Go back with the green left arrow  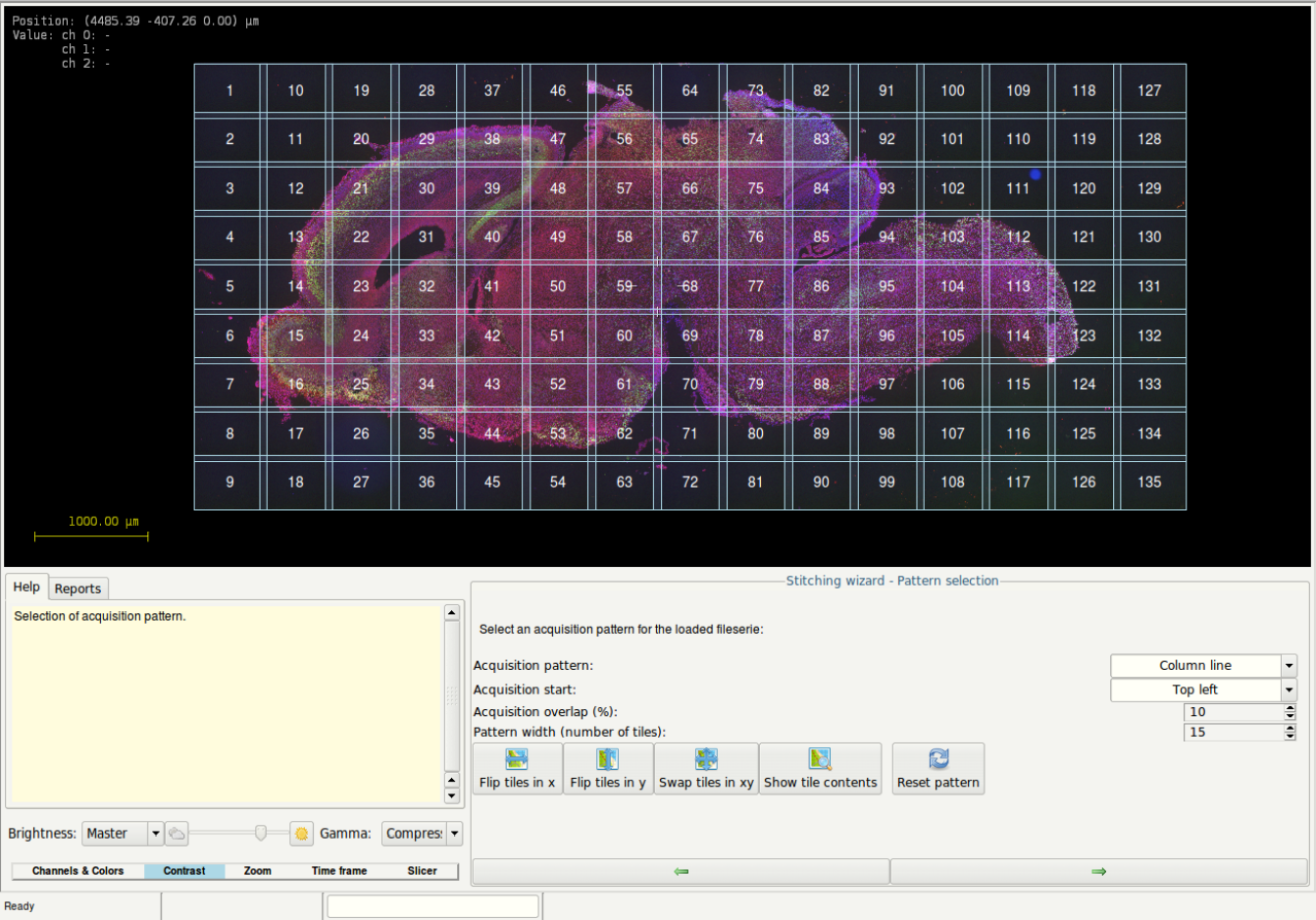click(682, 871)
